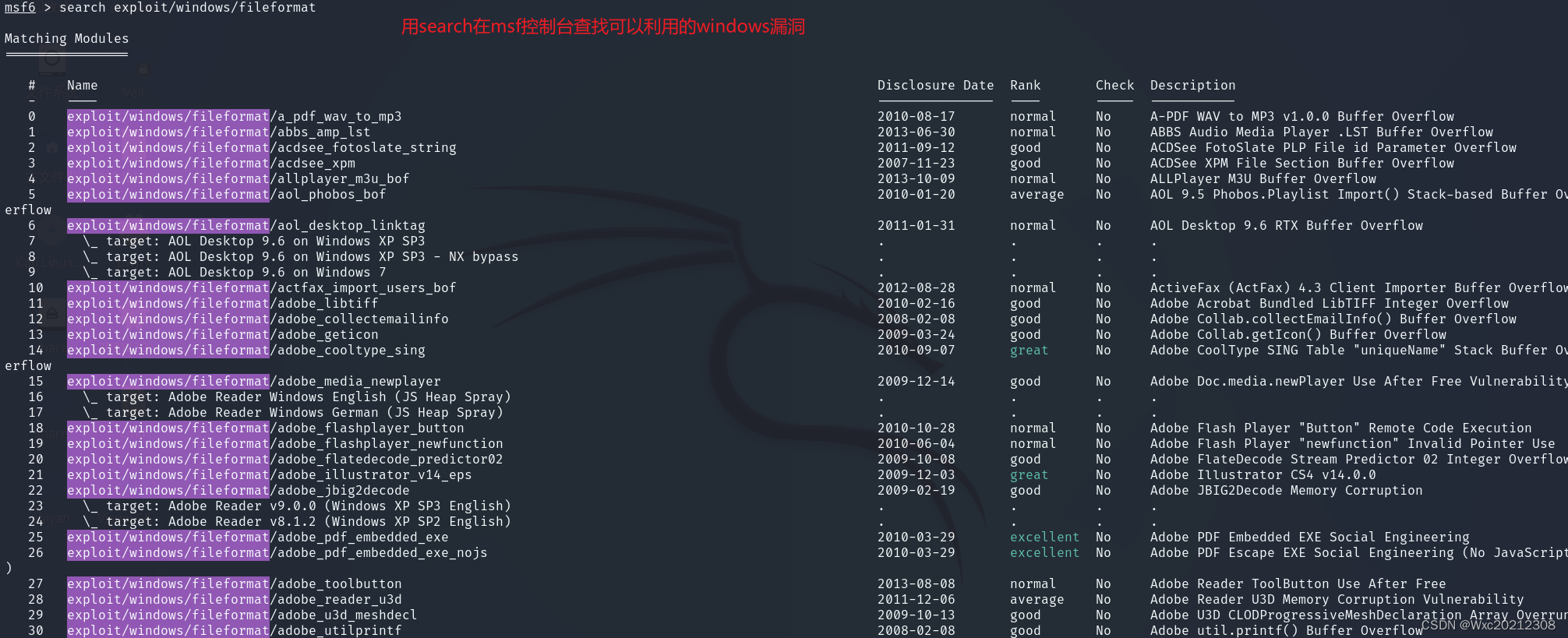Image resolution: width=1568 pixels, height=638 pixels.
Task: Click description AOL Desktop 9.6 RTX Buffer Overflow
Action: point(1287,226)
